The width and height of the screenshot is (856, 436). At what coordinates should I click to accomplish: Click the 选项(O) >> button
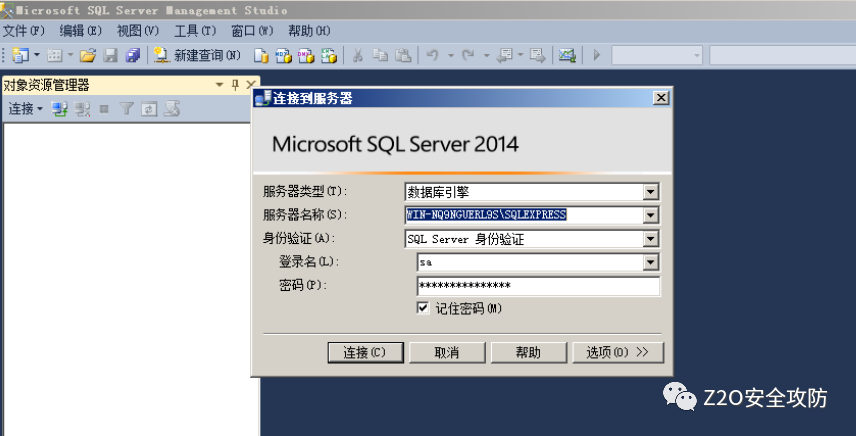[617, 353]
